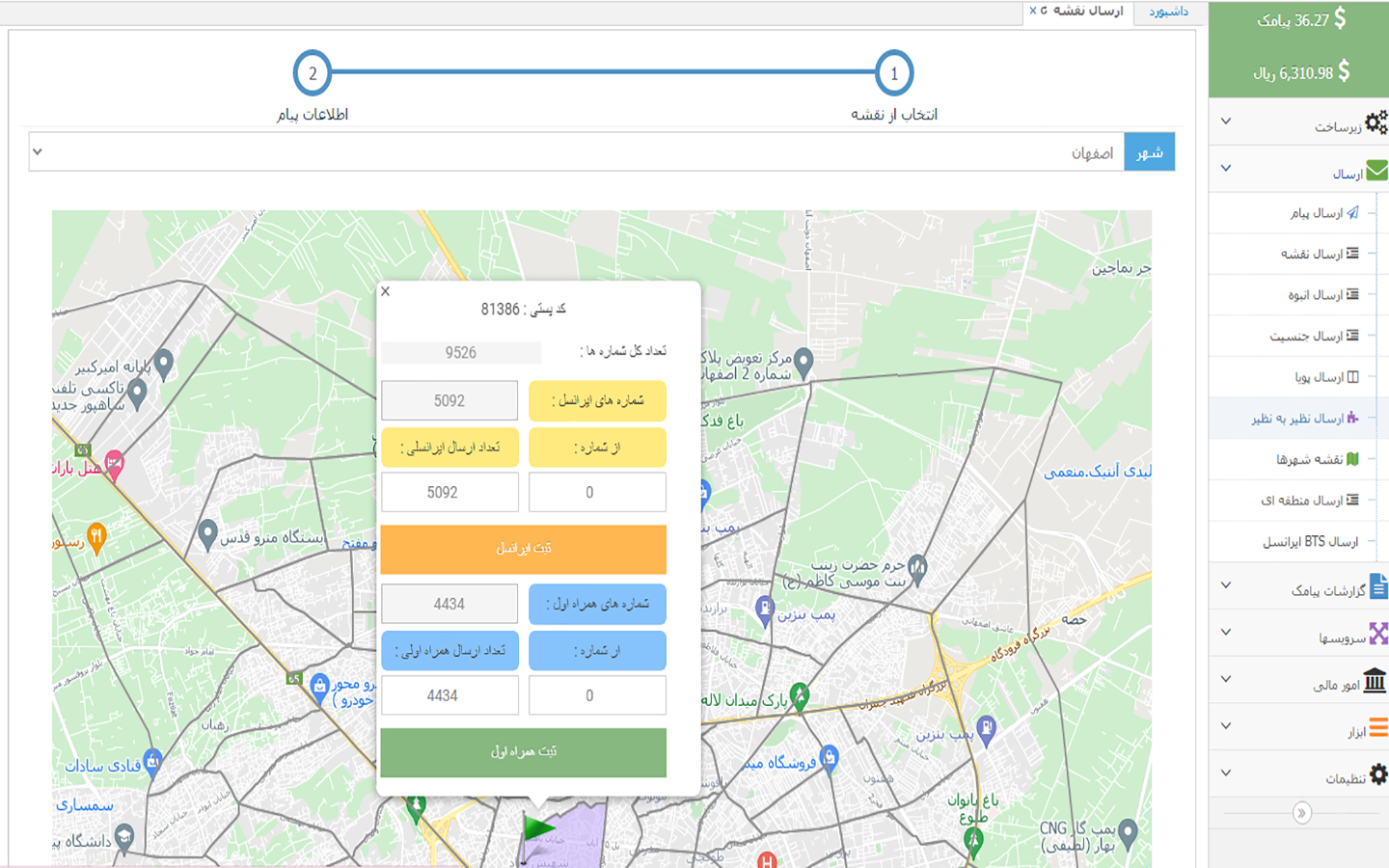Click the green باغ بانوان طلوع map pin
Image resolution: width=1389 pixels, height=868 pixels.
(x=973, y=842)
